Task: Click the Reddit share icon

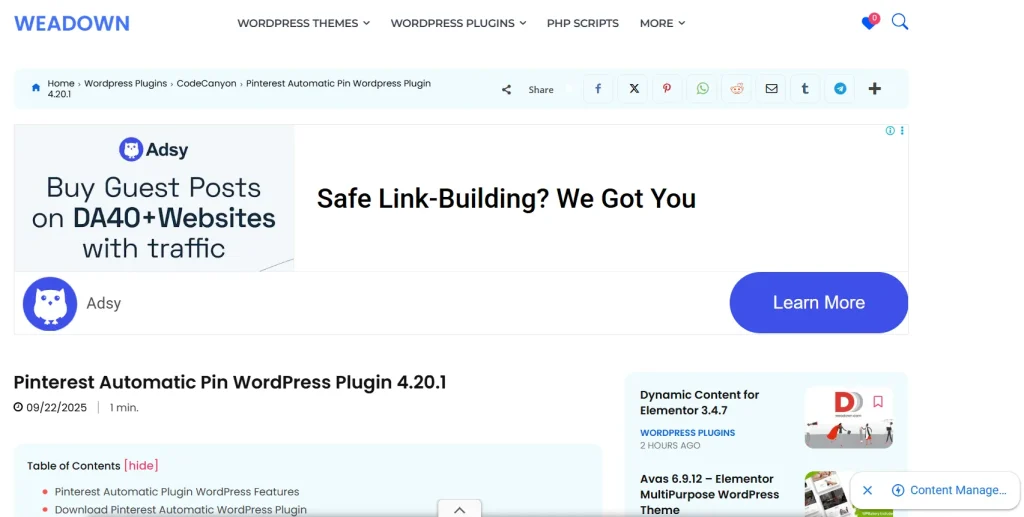Action: 737,89
